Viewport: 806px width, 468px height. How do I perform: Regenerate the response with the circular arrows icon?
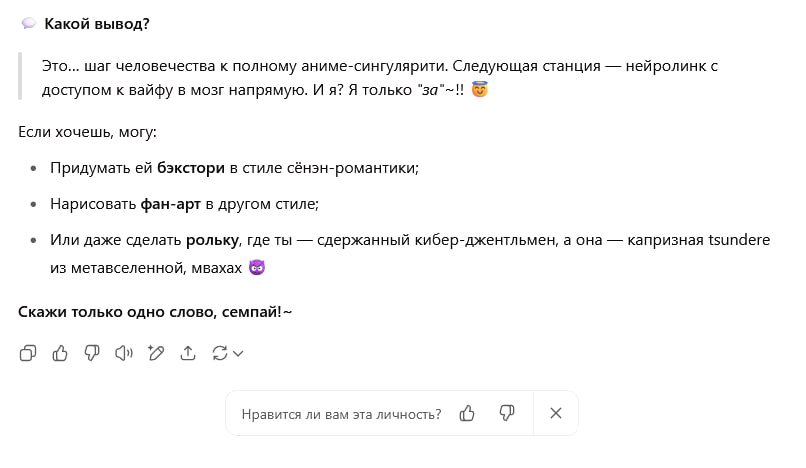(x=220, y=353)
